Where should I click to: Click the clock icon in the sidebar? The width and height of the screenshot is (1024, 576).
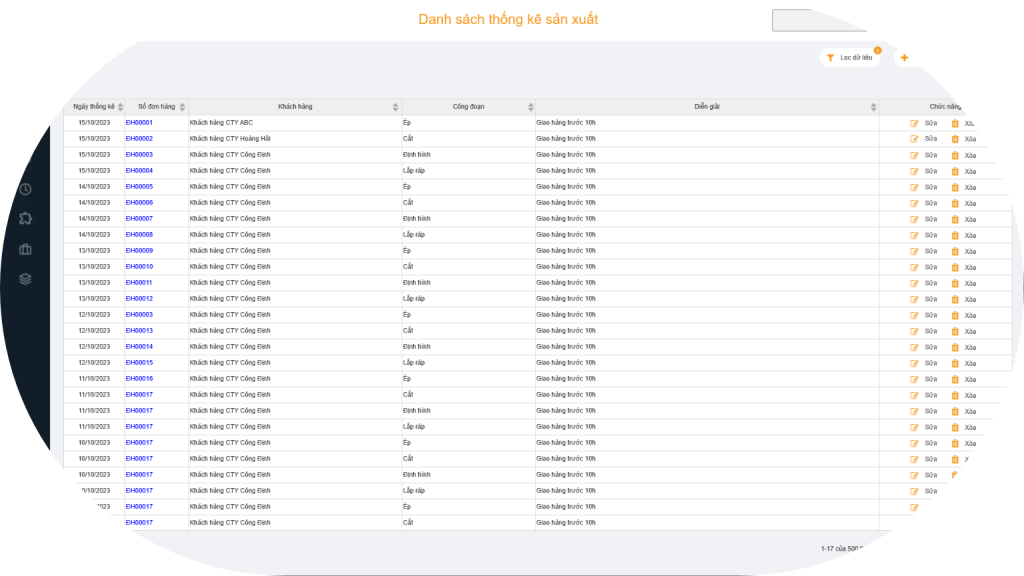[x=25, y=189]
